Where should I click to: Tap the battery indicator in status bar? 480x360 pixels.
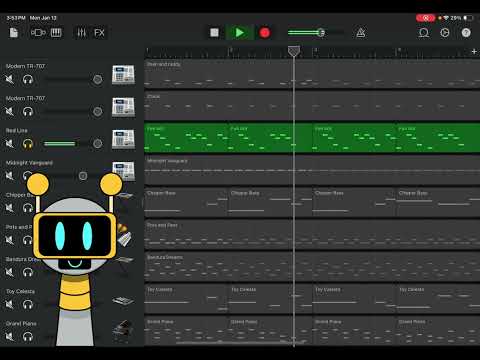pos(468,18)
